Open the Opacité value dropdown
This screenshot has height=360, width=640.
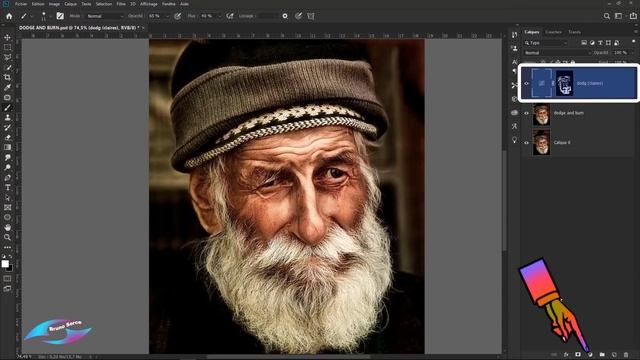coord(167,16)
